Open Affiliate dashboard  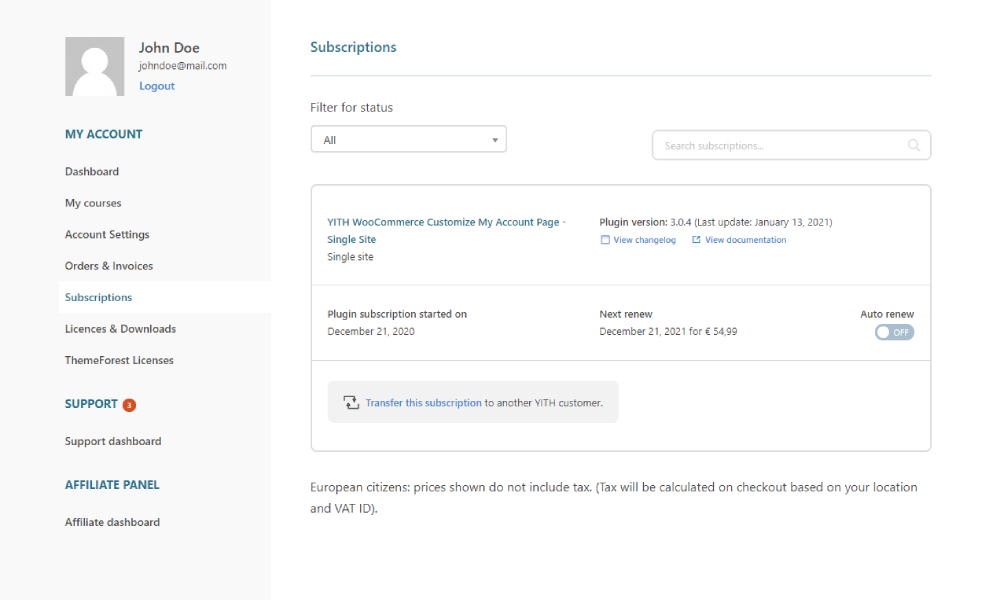[x=112, y=522]
